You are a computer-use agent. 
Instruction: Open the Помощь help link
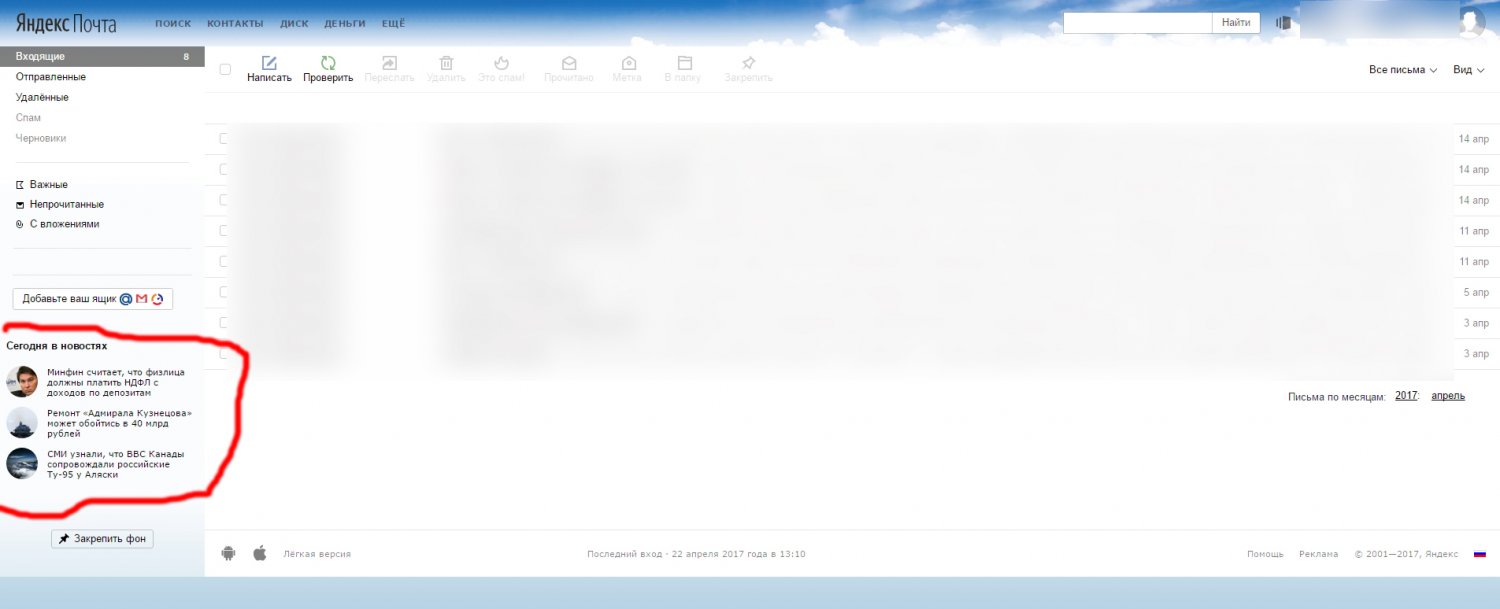(x=1265, y=554)
